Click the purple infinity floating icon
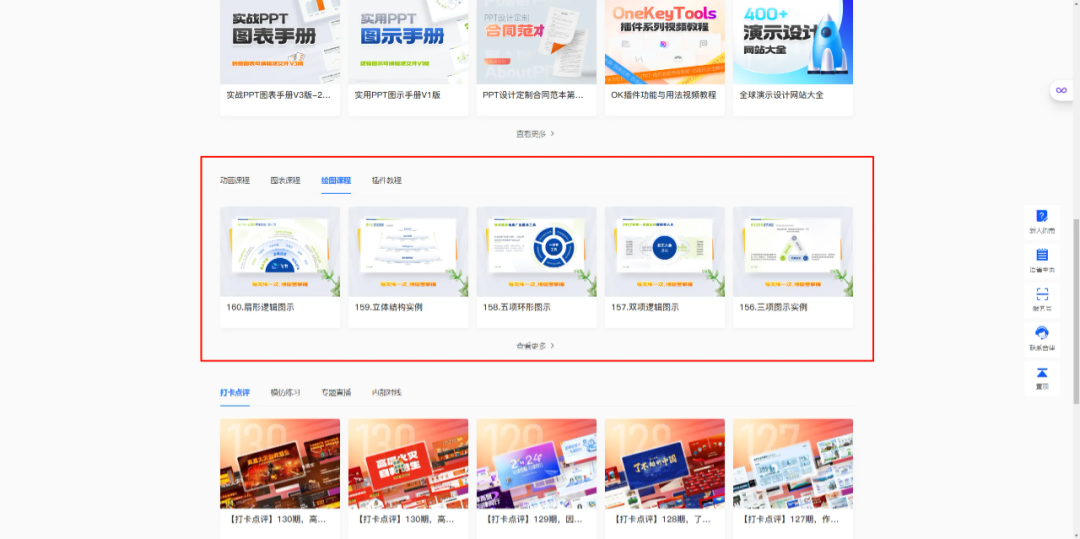The height and width of the screenshot is (539, 1080). (1061, 91)
